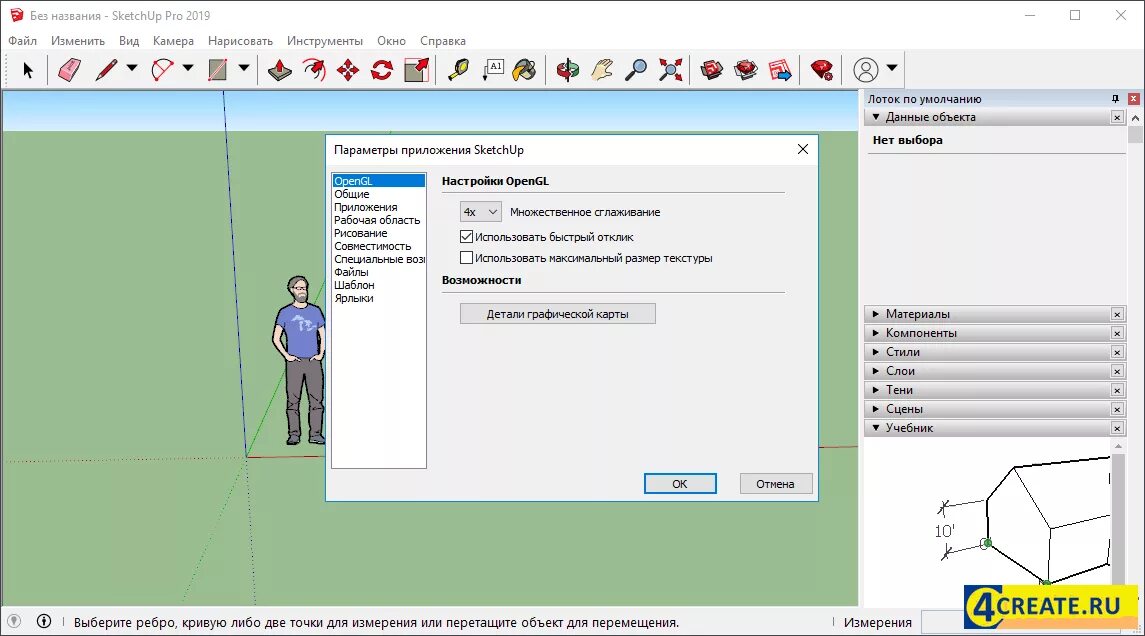Image resolution: width=1145 pixels, height=636 pixels.
Task: Select the Pan hand tool
Action: click(x=602, y=70)
